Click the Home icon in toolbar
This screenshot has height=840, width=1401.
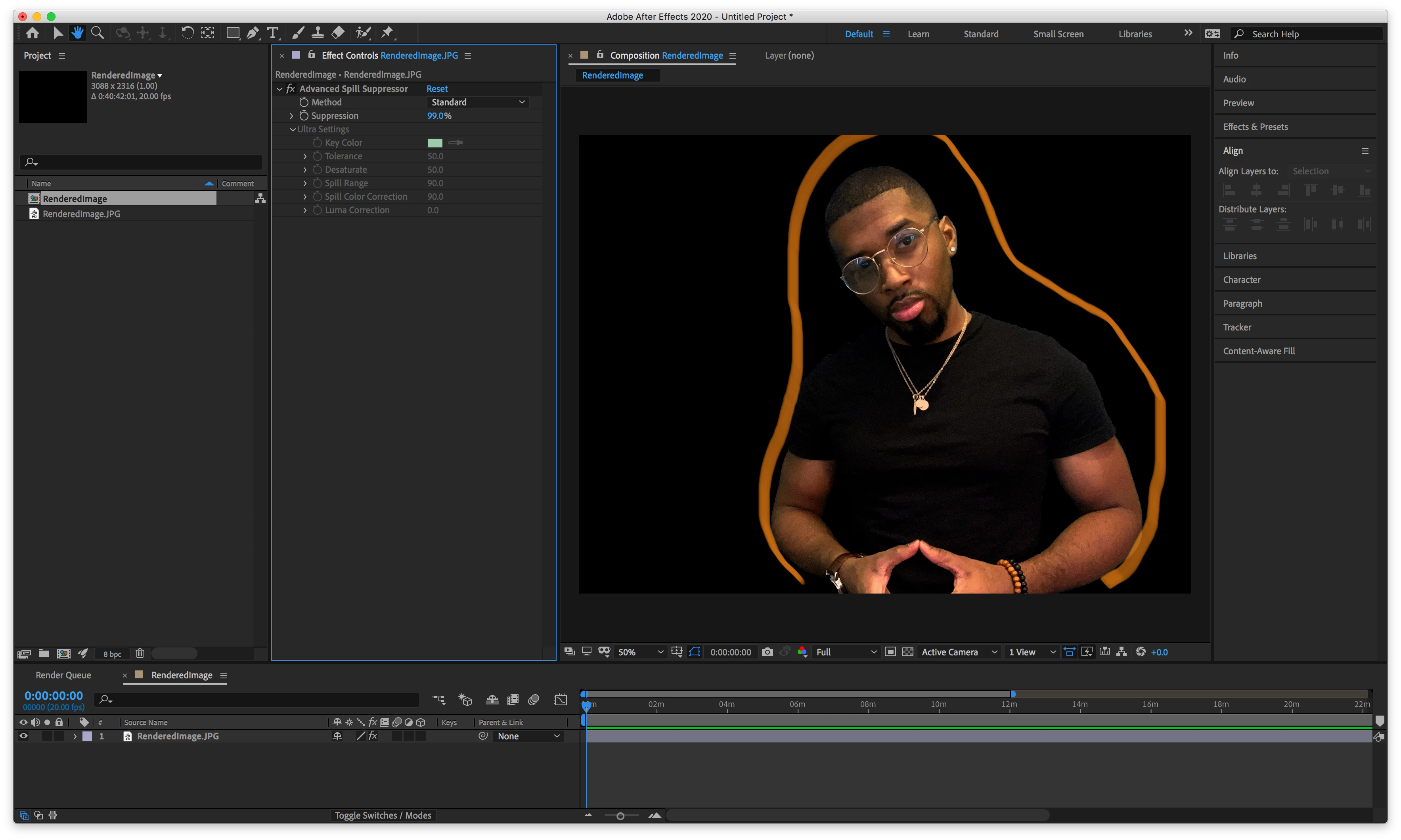32,33
